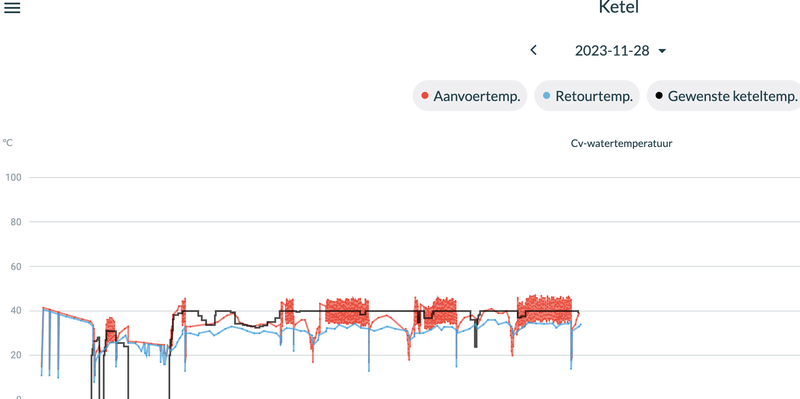The width and height of the screenshot is (800, 399).
Task: Go to the previous day with the left chevron
Action: [x=534, y=50]
